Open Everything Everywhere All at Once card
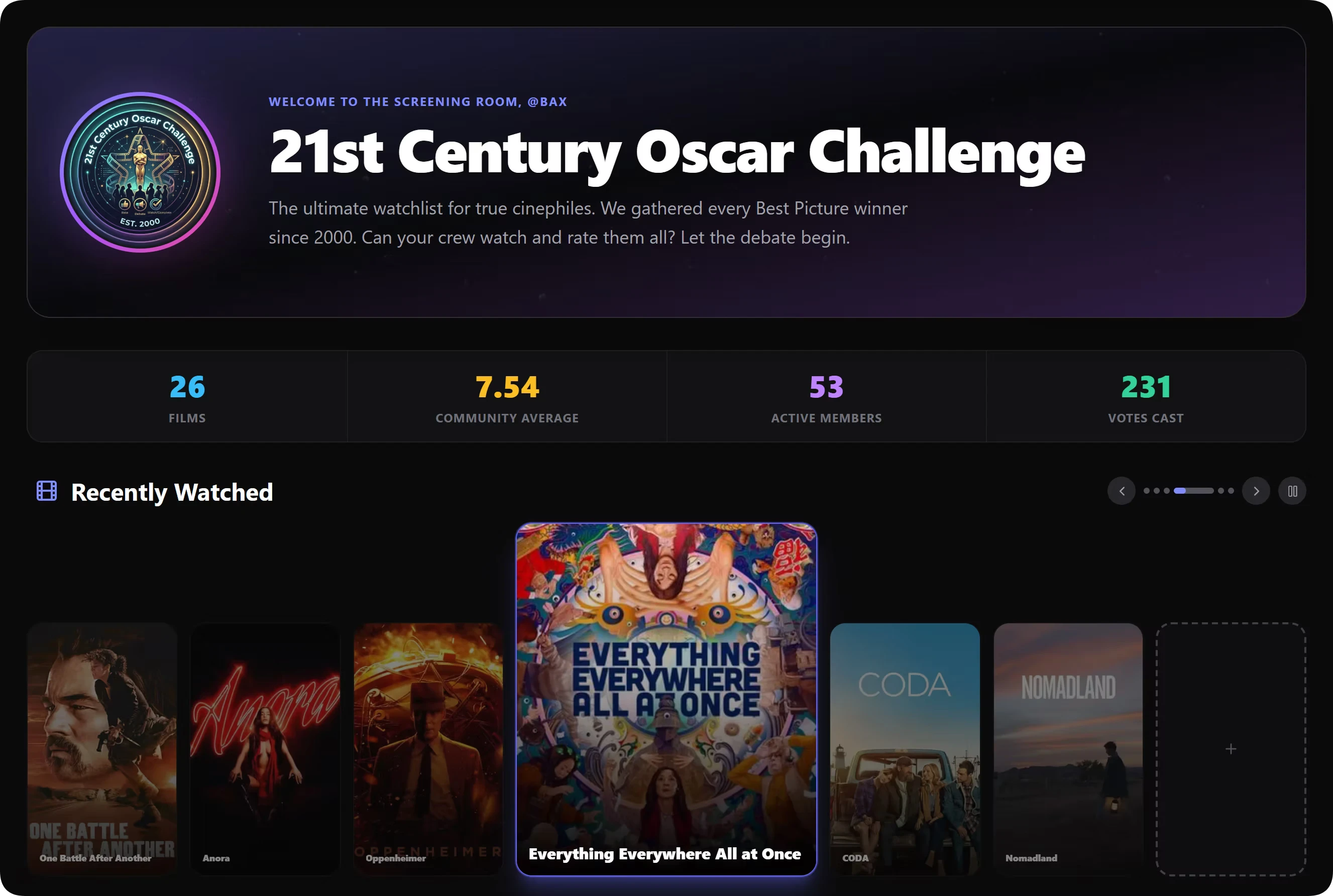 coord(666,699)
